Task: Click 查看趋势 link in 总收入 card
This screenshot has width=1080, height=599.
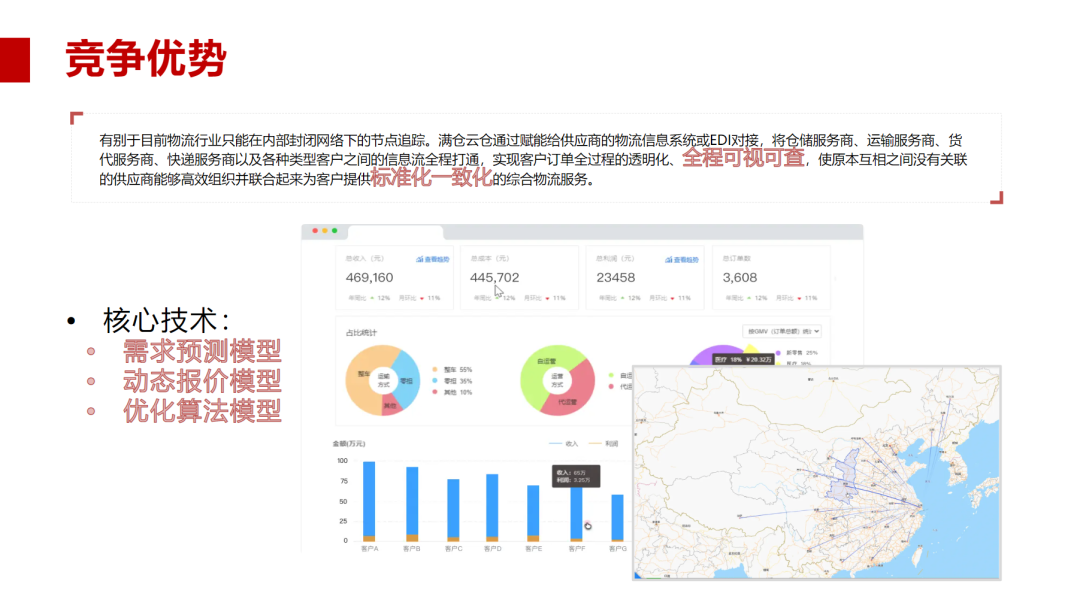Action: tap(433, 260)
